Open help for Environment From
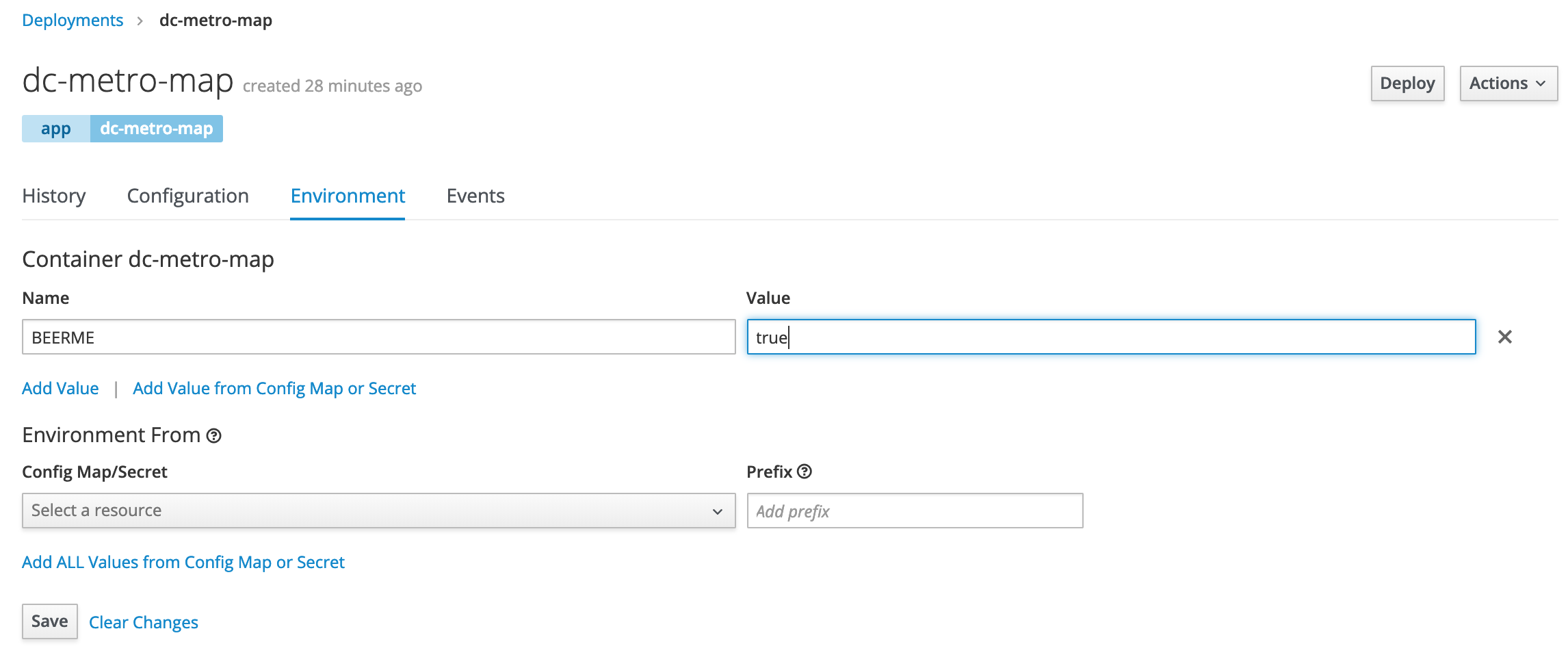 214,436
